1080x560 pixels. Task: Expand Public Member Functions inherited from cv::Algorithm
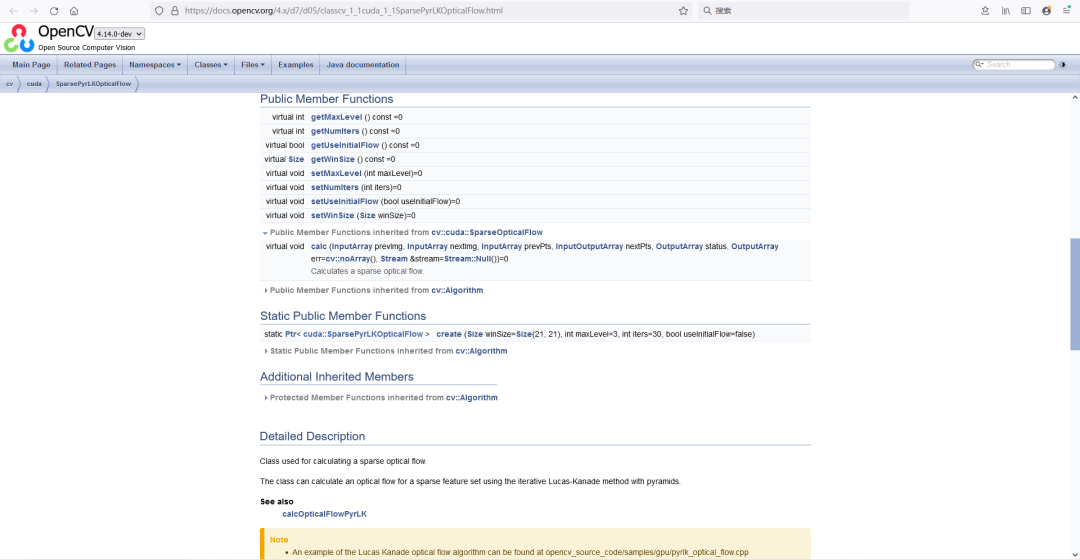pos(266,291)
